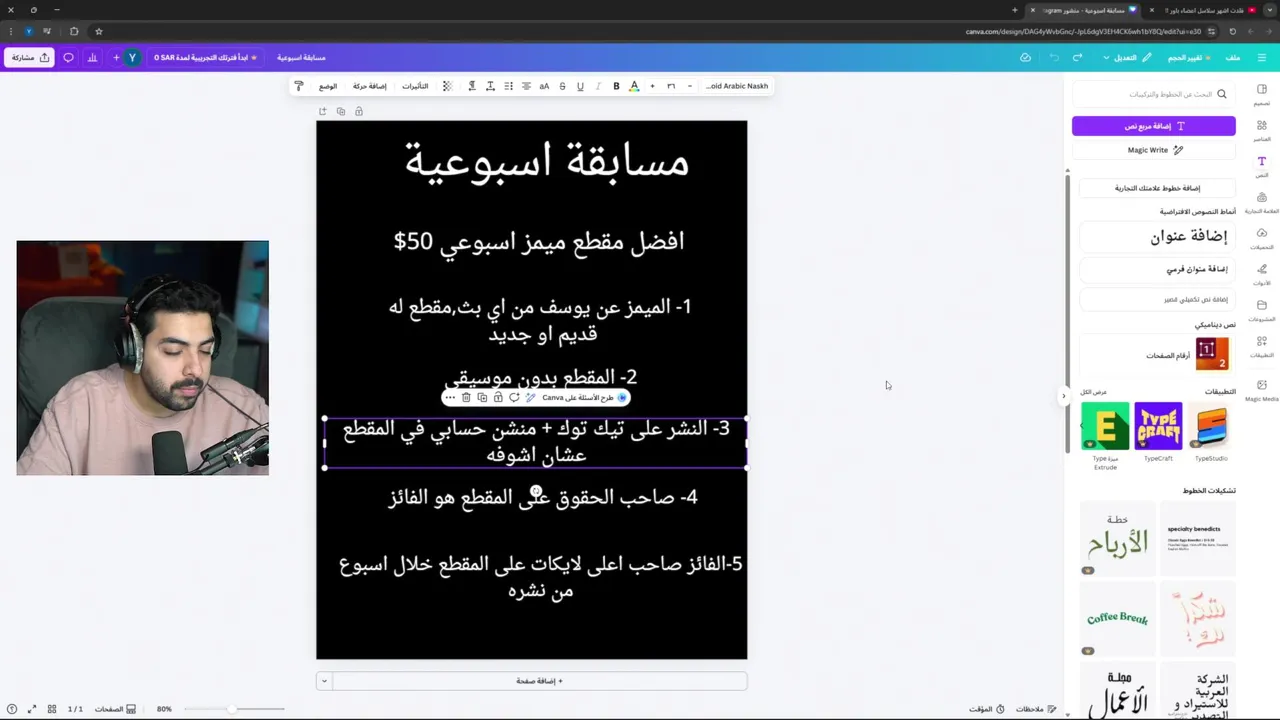Image resolution: width=1280 pixels, height=720 pixels.
Task: Open text spacing options icon
Action: pyautogui.click(x=490, y=86)
